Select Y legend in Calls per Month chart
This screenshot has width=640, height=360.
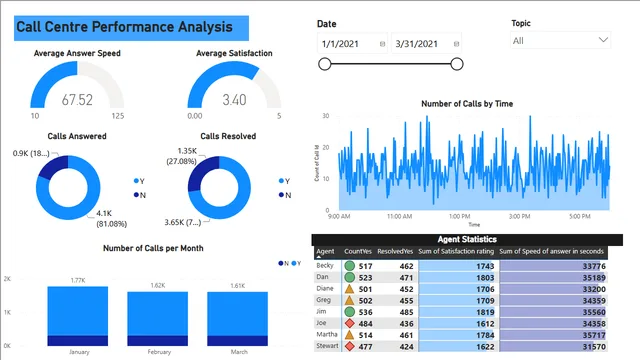[x=296, y=263]
